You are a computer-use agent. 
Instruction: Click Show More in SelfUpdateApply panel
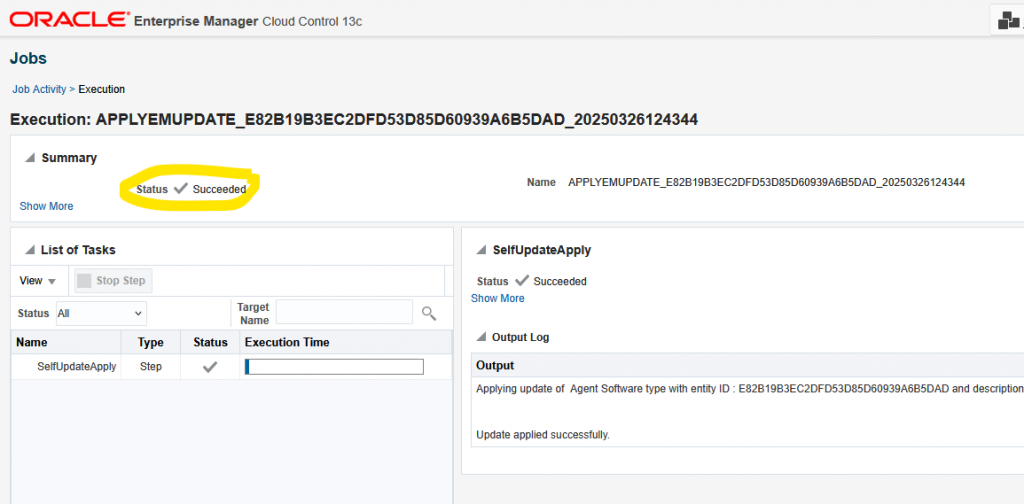(497, 298)
